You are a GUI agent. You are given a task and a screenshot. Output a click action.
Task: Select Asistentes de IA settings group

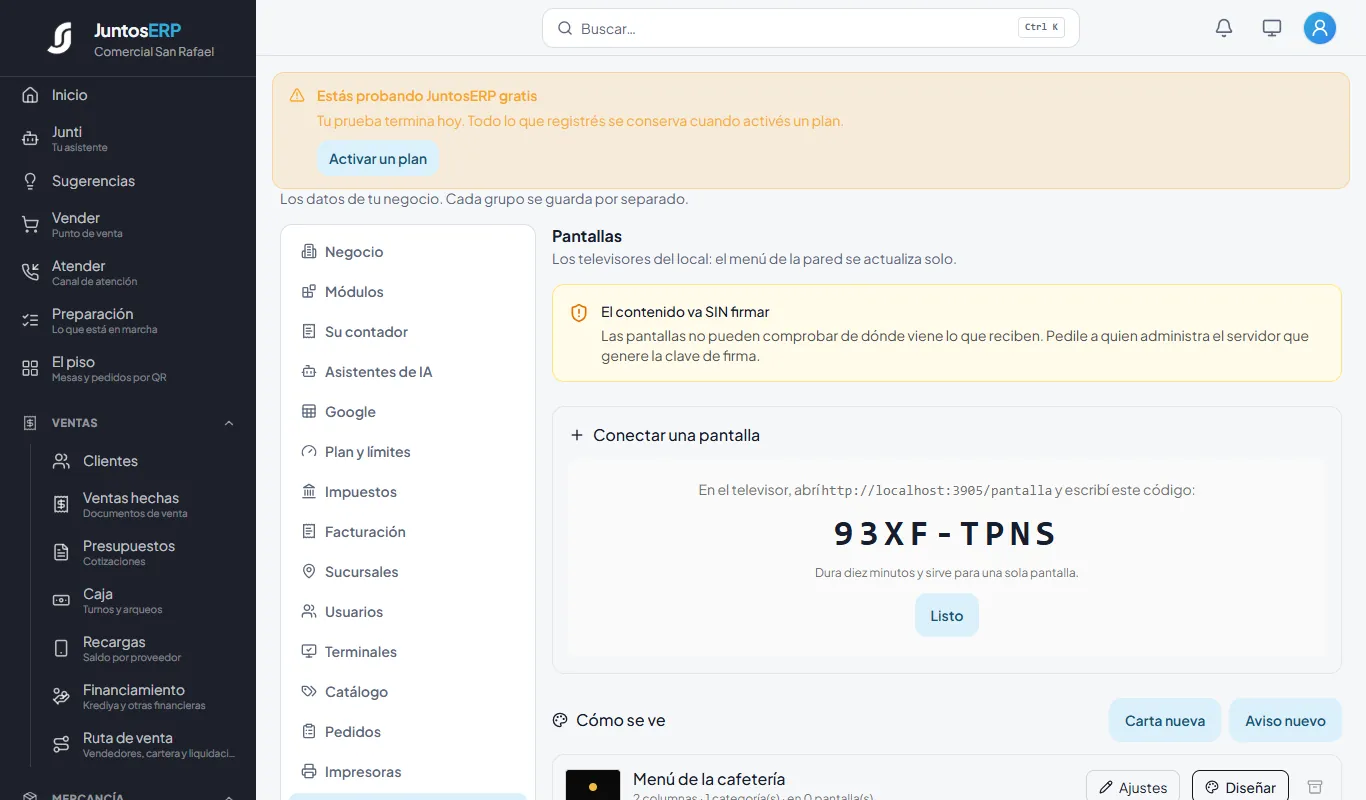pos(408,372)
